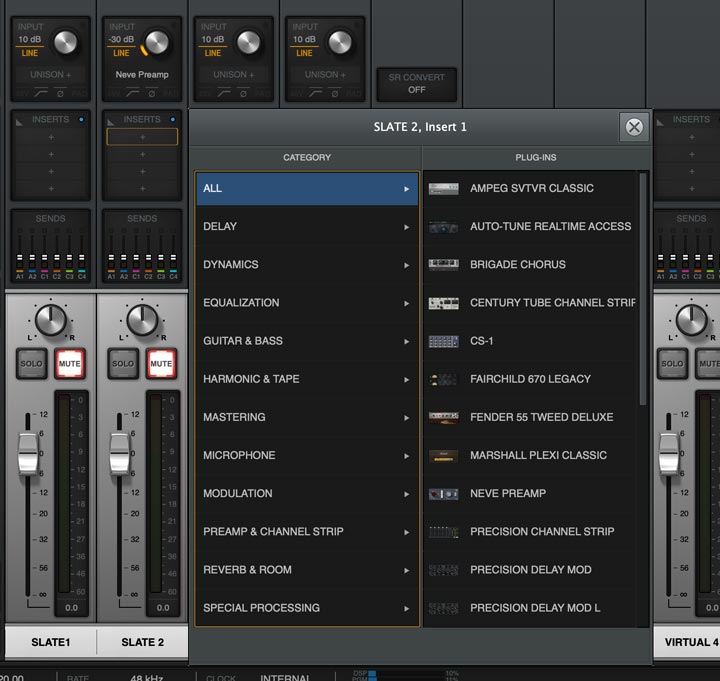
Task: Mute the VIRTUAL 4 channel
Action: point(708,364)
